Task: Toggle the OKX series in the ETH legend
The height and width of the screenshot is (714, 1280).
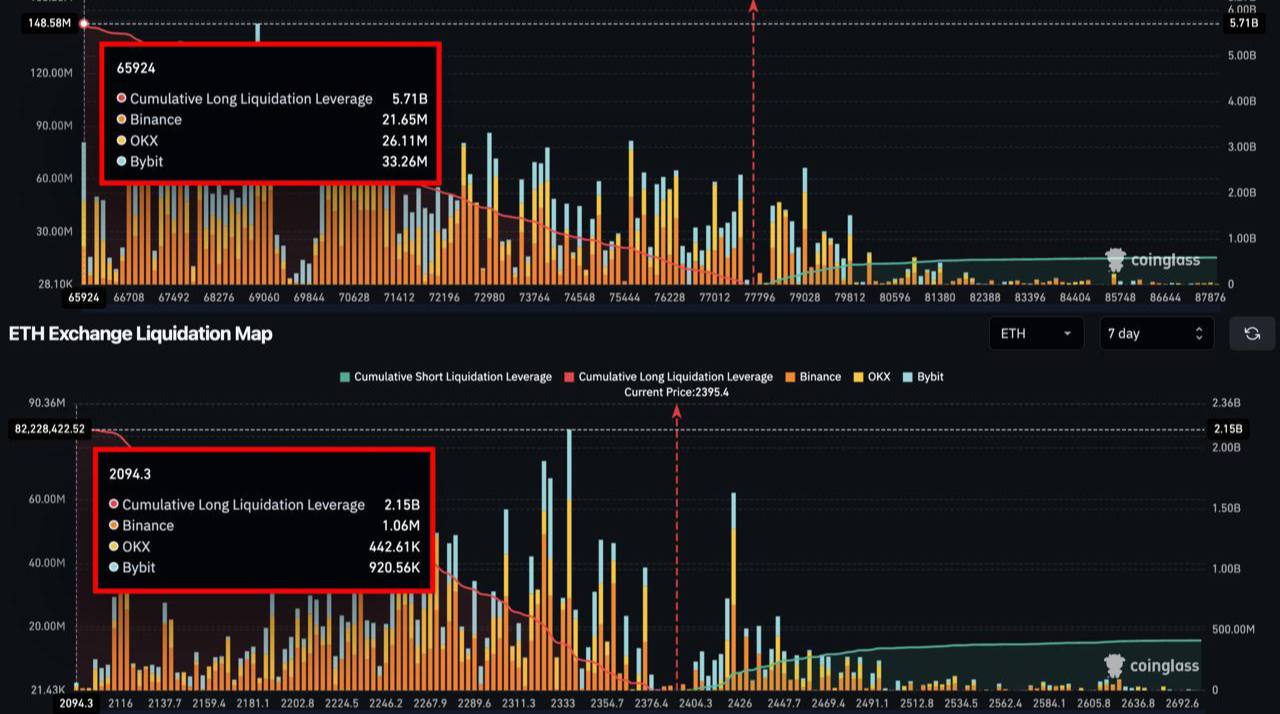Action: point(870,377)
